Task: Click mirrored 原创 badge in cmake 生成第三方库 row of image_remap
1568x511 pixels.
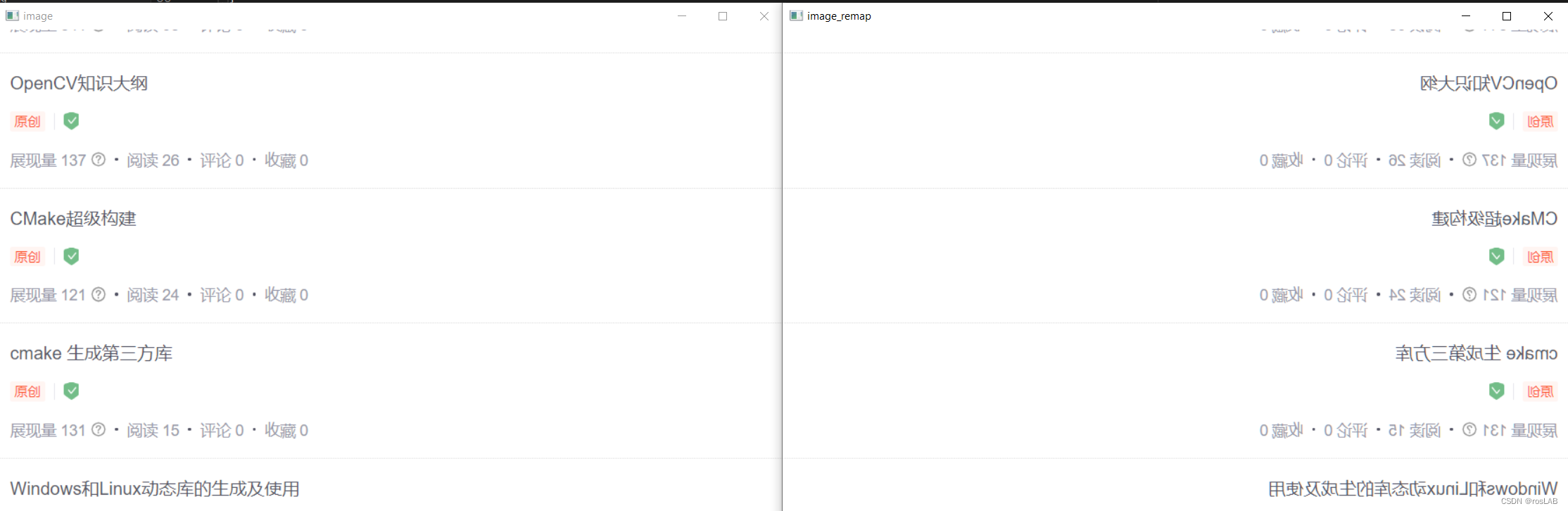Action: (x=1540, y=391)
